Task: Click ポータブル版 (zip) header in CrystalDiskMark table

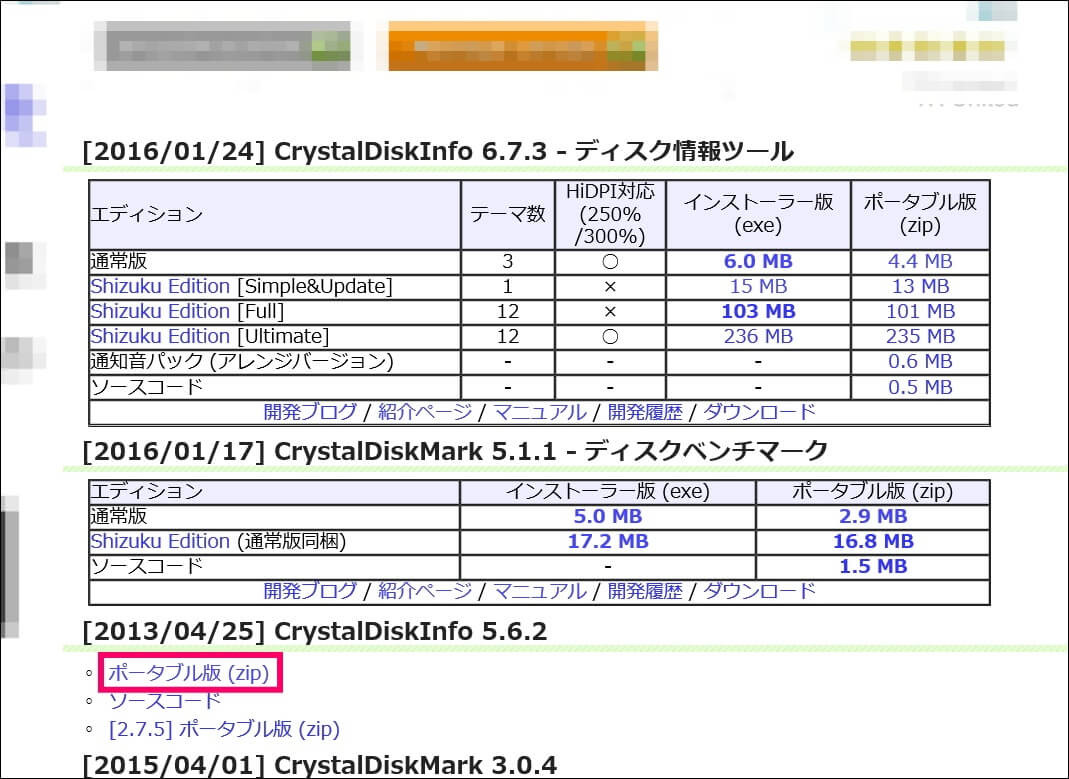Action: [x=873, y=491]
